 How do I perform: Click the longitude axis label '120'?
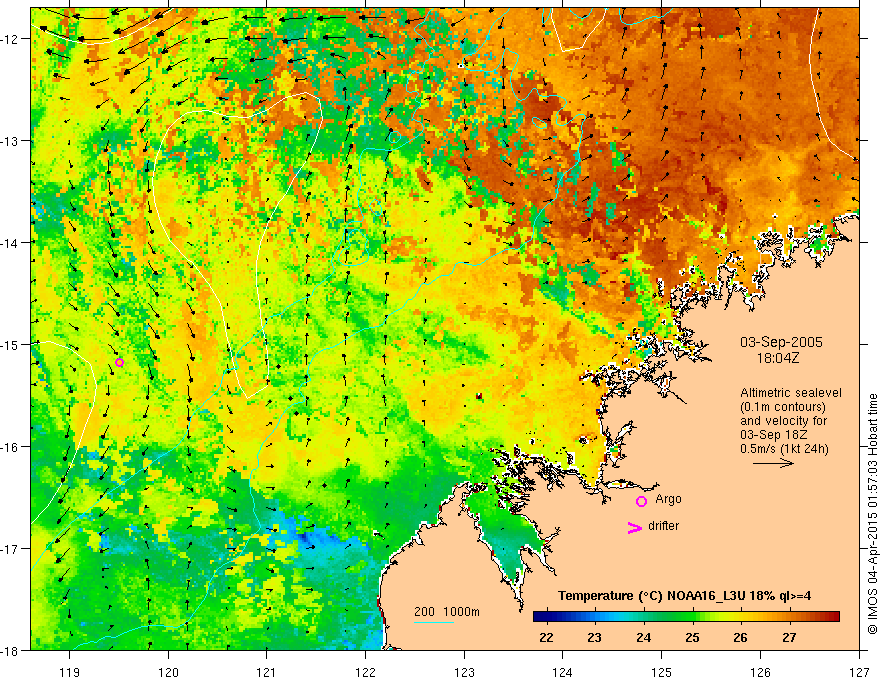[x=168, y=672]
